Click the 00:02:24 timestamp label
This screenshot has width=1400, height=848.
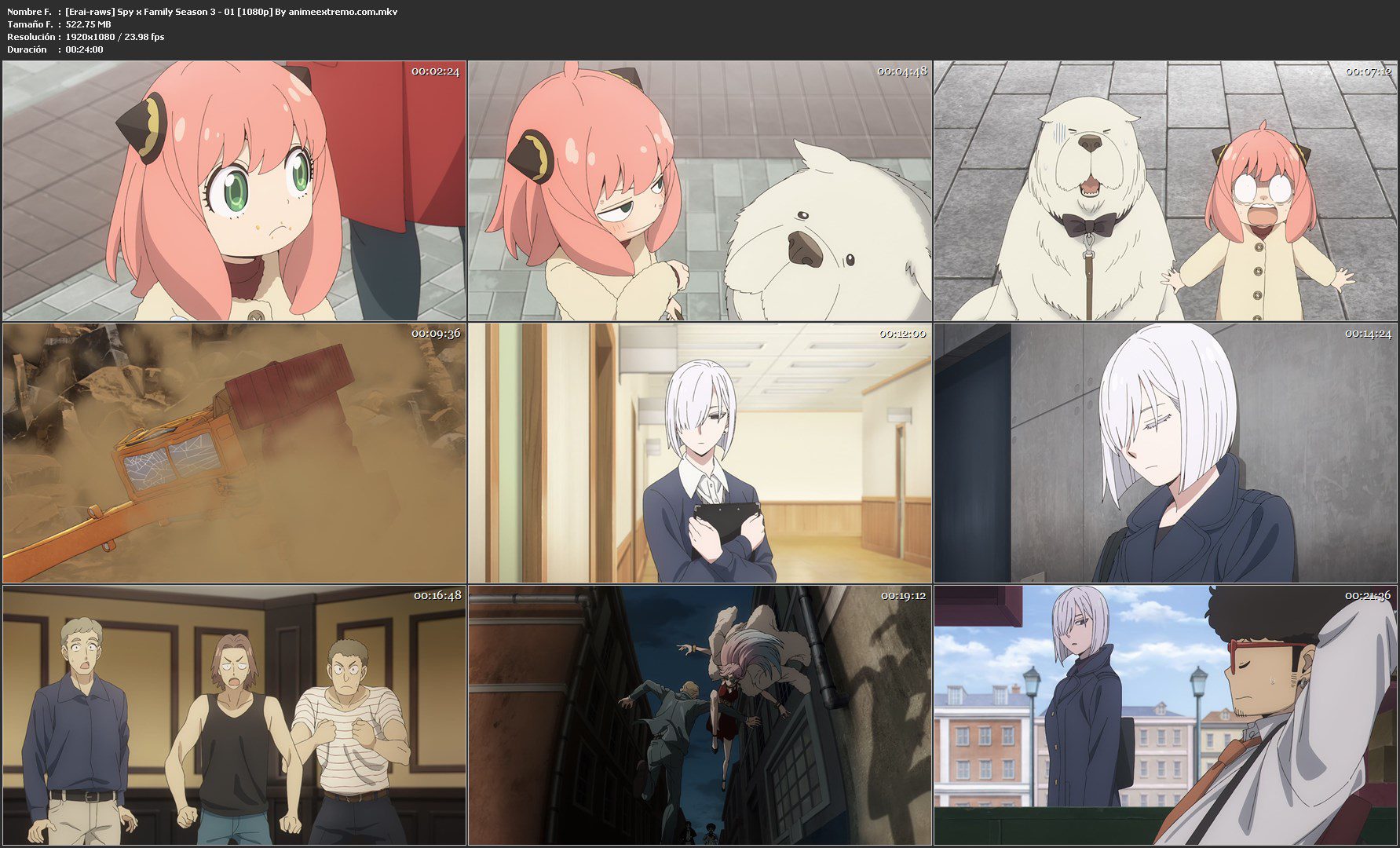[x=436, y=71]
